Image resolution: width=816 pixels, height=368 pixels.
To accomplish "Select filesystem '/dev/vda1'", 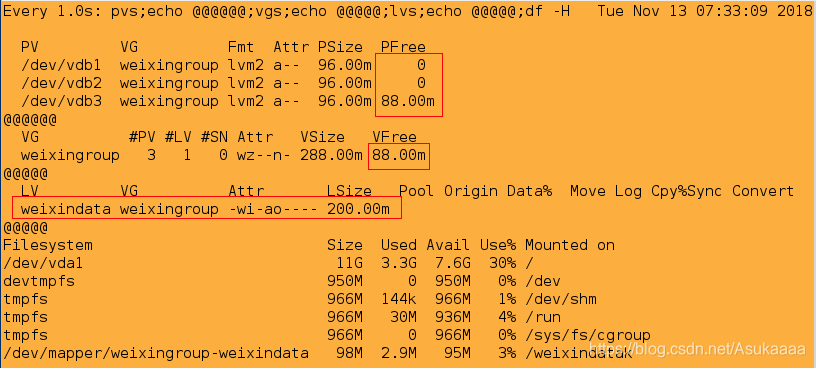I will (43, 263).
